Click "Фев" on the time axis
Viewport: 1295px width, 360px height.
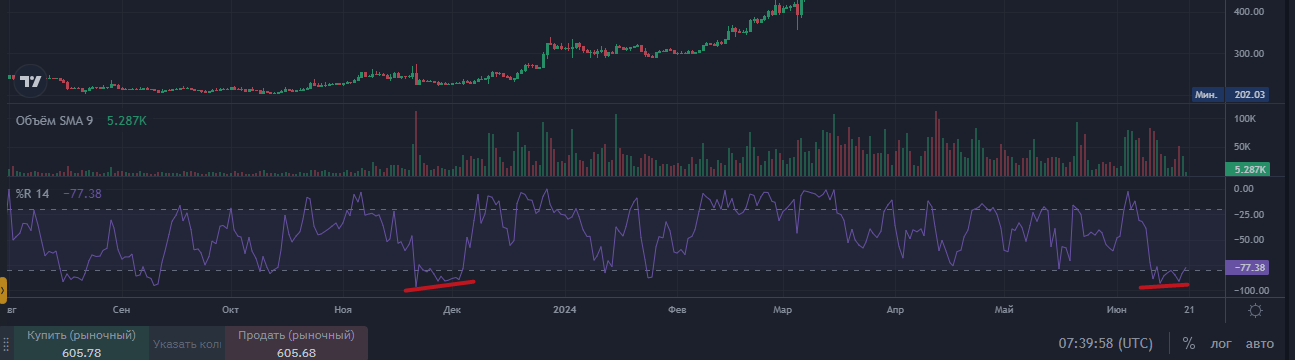(x=677, y=310)
